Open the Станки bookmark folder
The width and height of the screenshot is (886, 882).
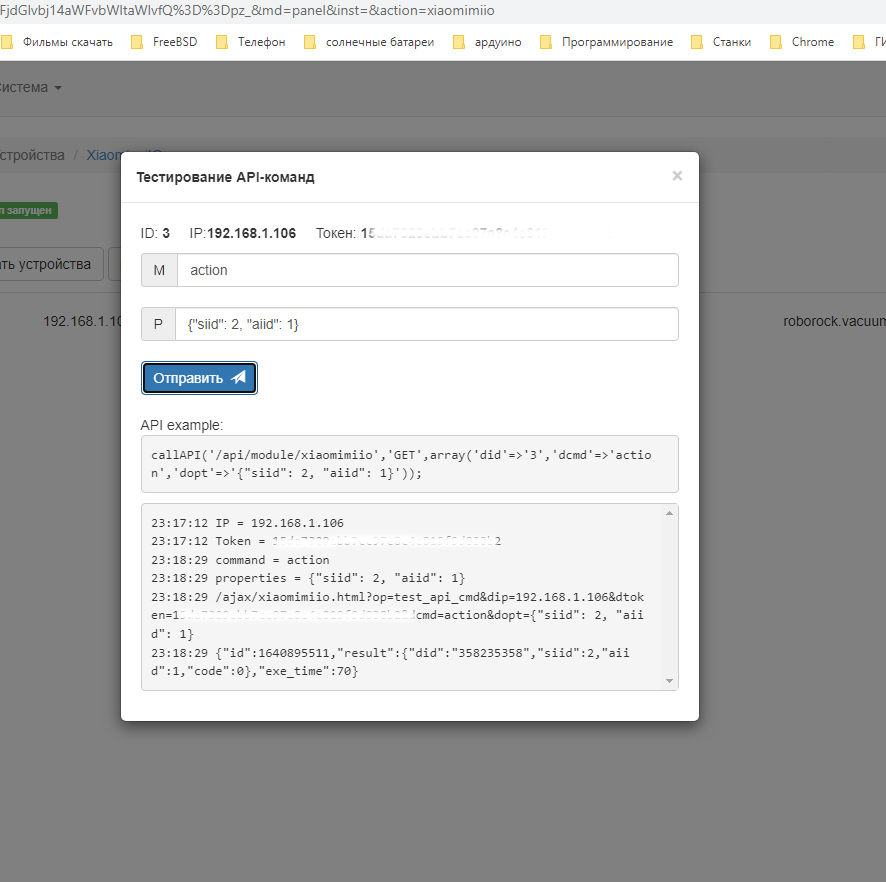click(x=731, y=42)
